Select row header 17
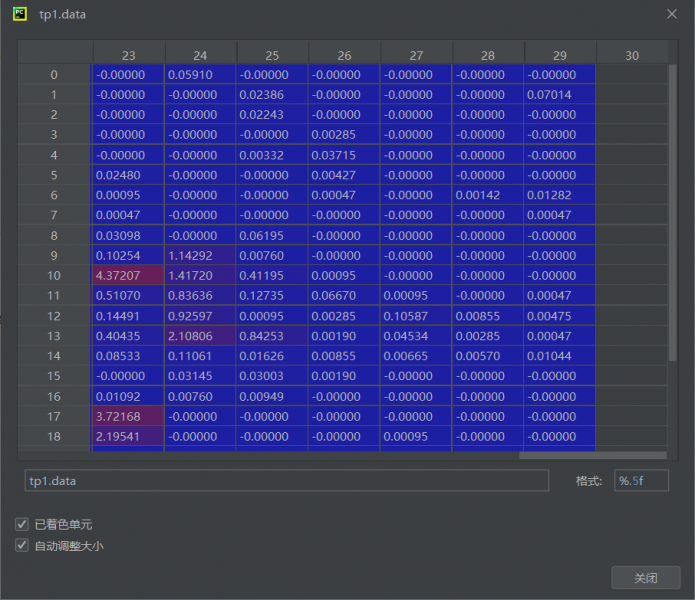Image resolution: width=695 pixels, height=600 pixels. point(54,416)
